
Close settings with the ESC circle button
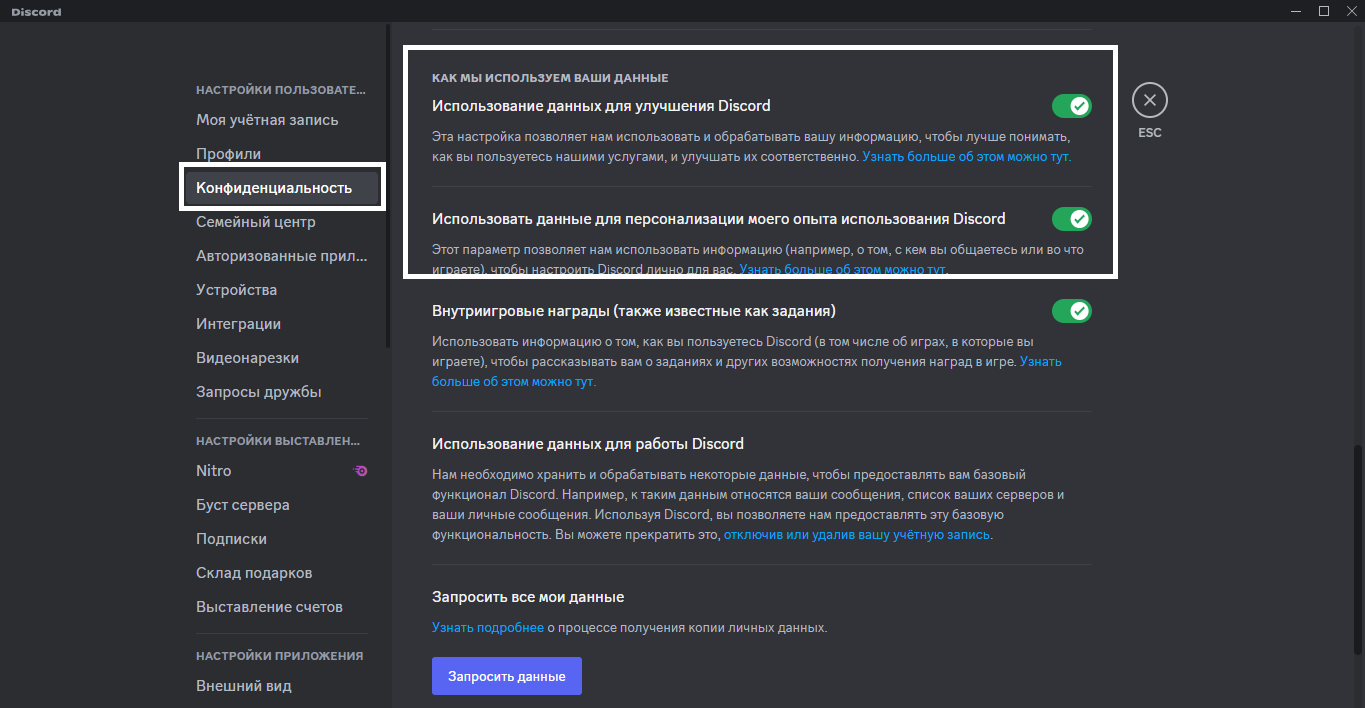[1150, 100]
